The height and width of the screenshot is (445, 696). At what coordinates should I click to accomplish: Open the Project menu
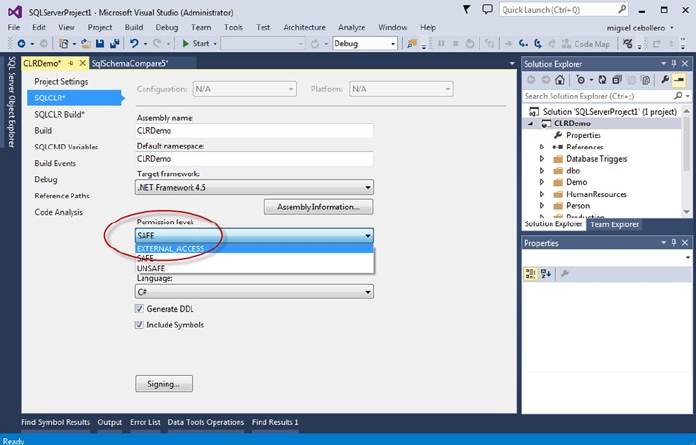coord(100,28)
